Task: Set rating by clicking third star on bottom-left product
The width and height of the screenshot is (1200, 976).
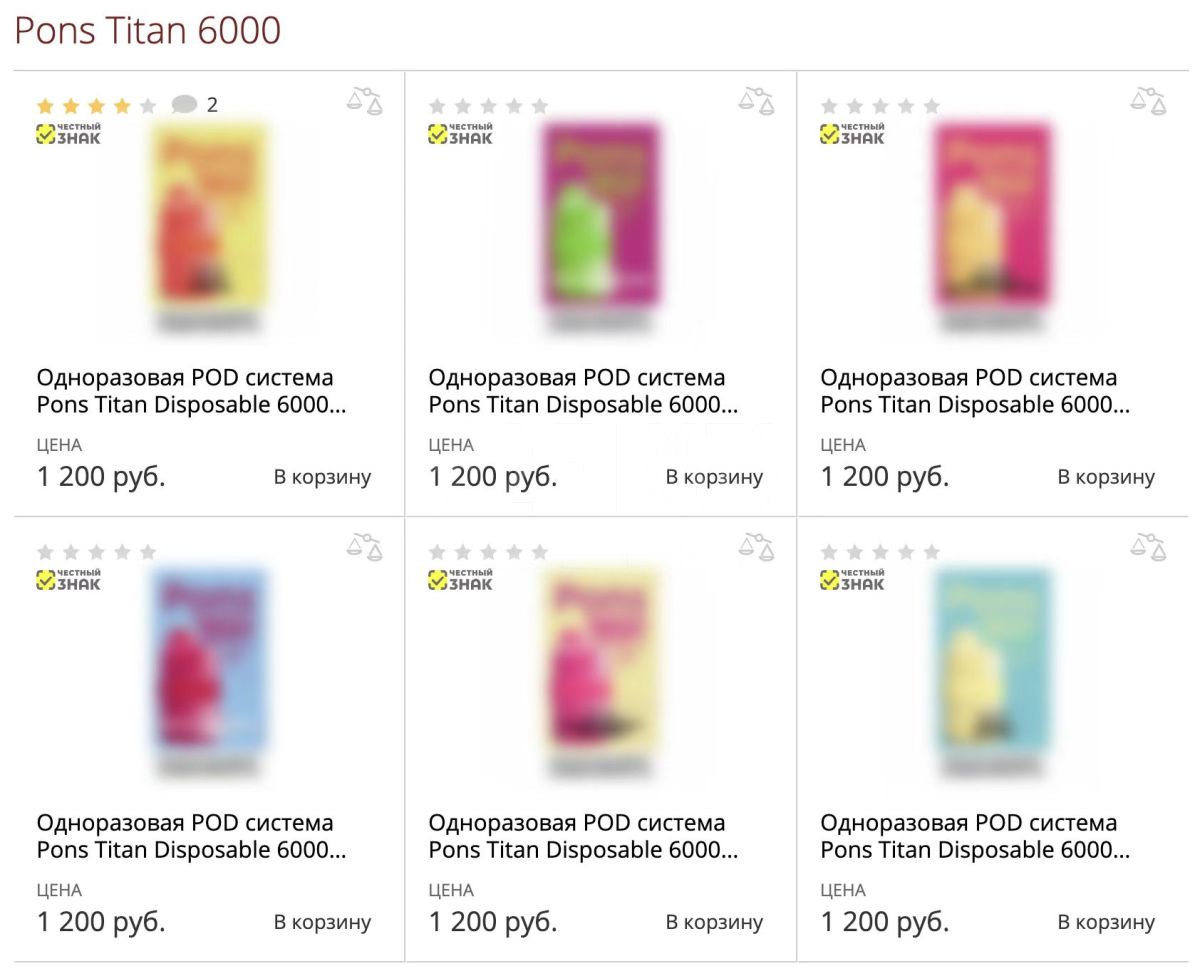Action: (x=98, y=550)
